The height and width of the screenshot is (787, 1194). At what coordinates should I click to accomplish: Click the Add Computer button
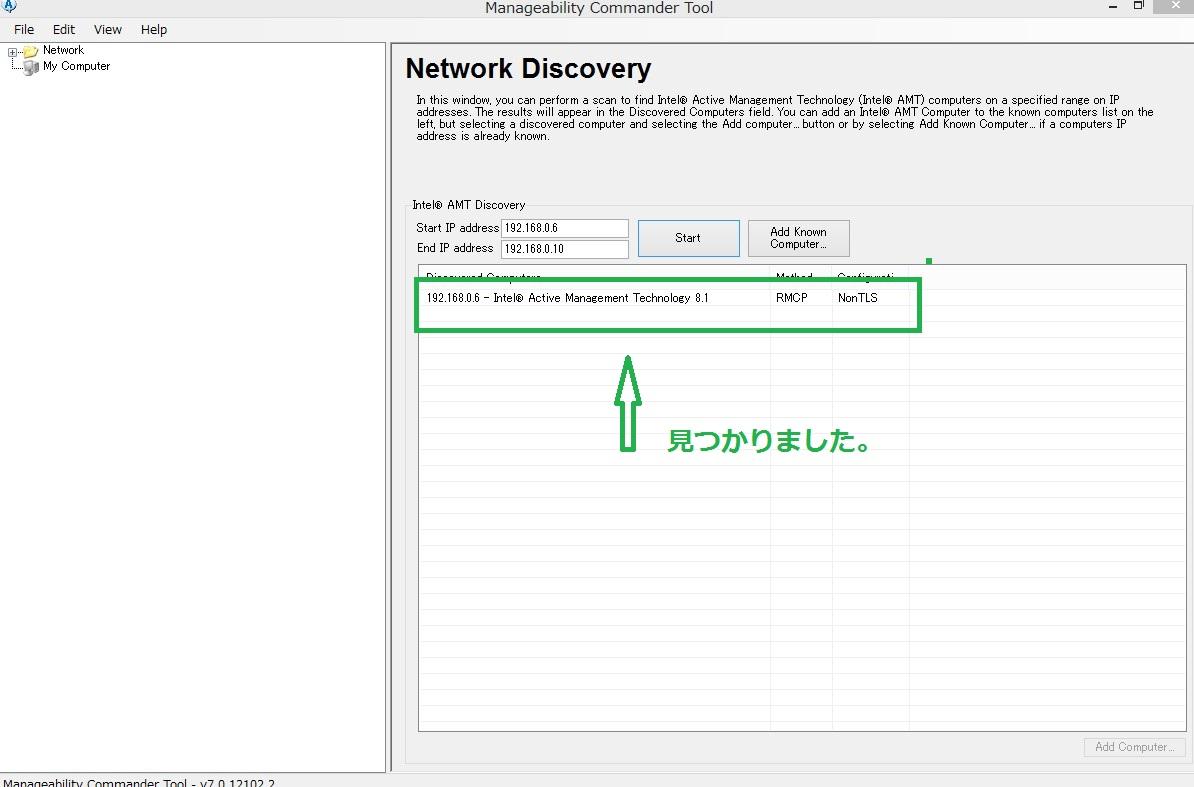[1135, 747]
